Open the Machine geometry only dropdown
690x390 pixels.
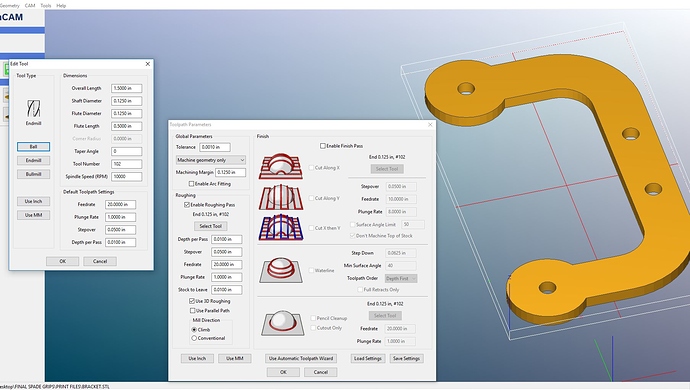point(210,160)
